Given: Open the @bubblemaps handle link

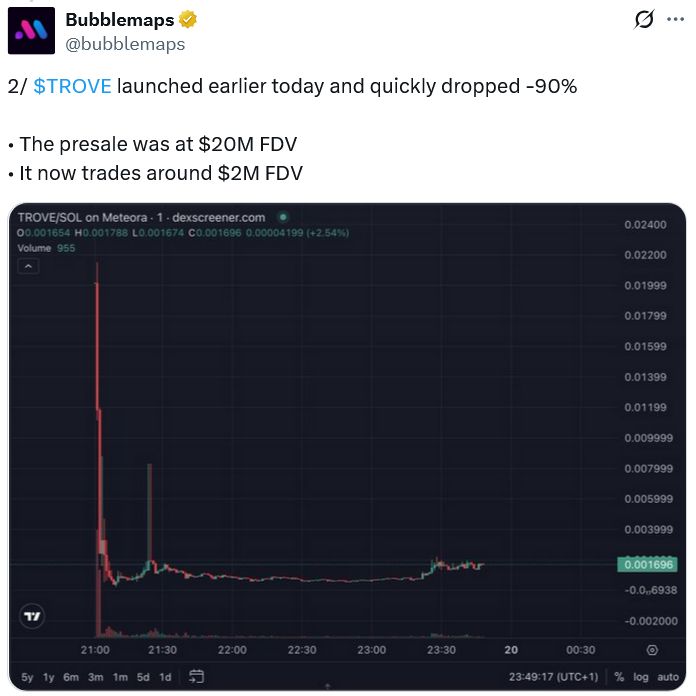Looking at the screenshot, I should pyautogui.click(x=125, y=44).
